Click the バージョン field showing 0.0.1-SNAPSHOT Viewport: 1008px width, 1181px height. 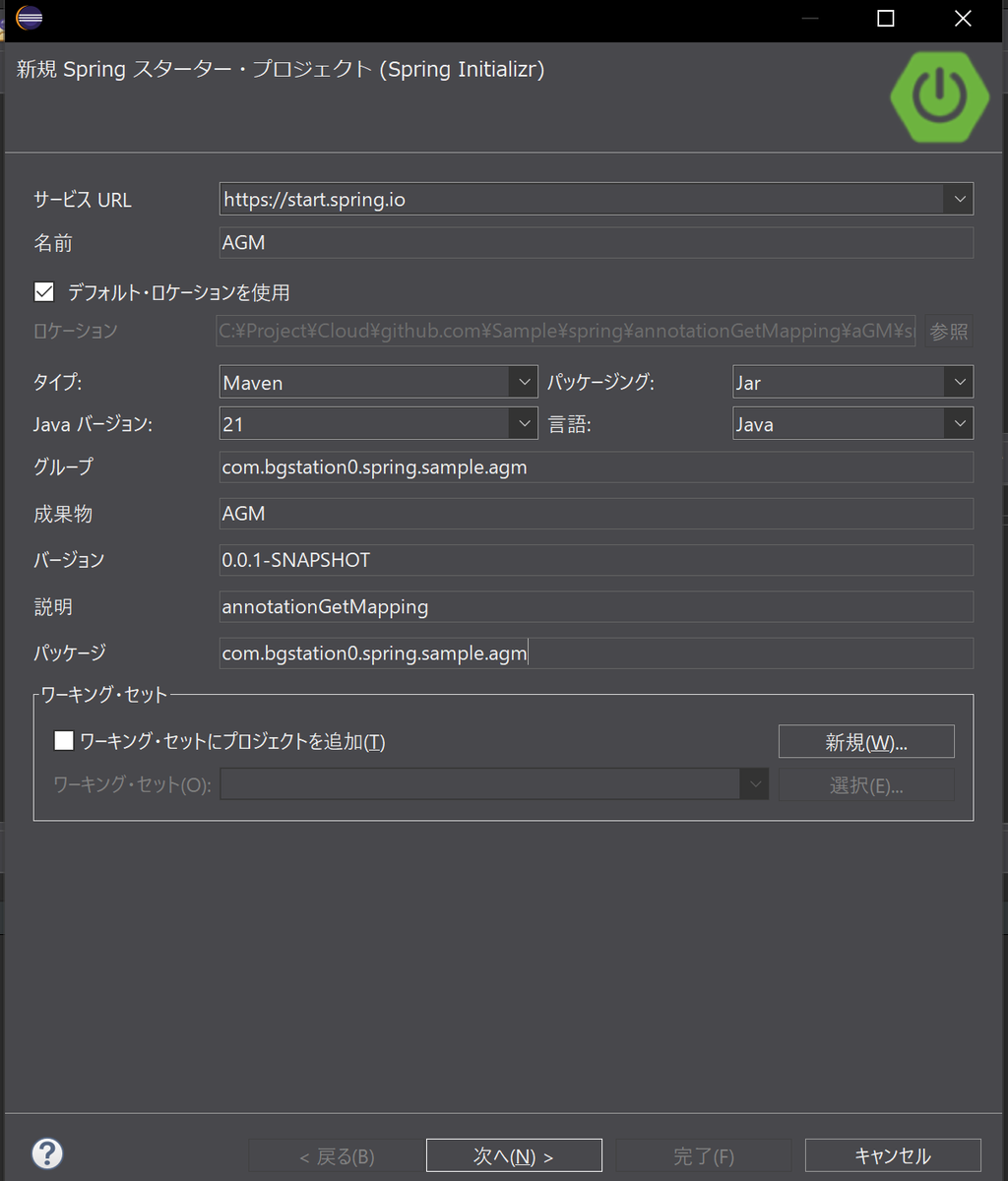coord(597,560)
